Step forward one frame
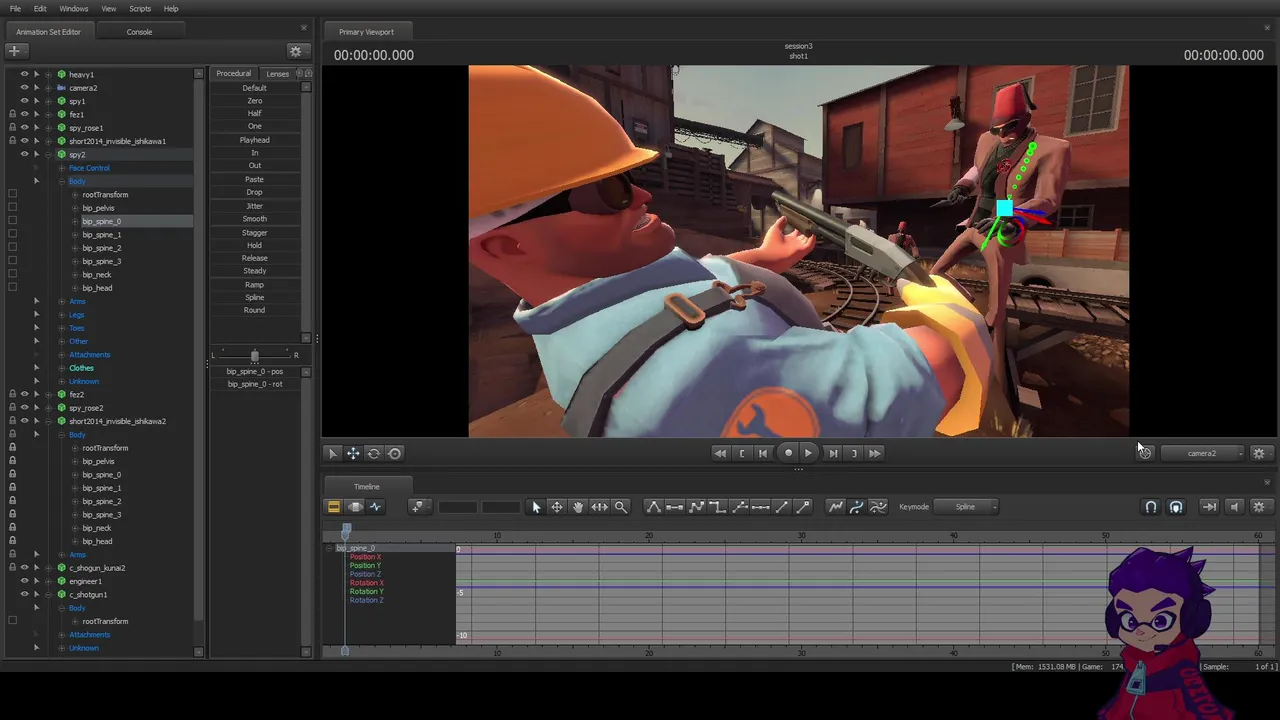This screenshot has width=1280, height=720. pyautogui.click(x=833, y=453)
